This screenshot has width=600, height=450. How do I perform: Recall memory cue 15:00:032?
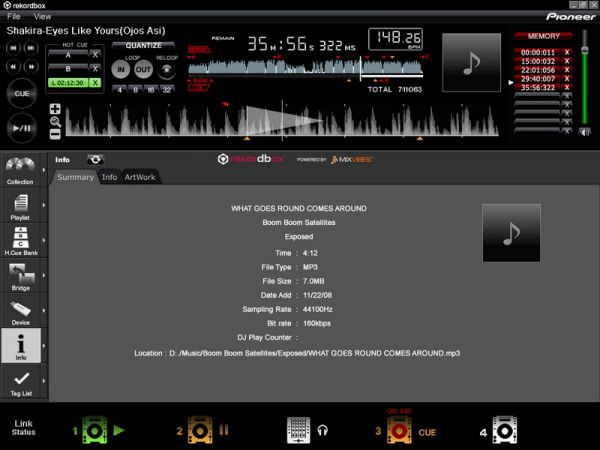pos(538,61)
